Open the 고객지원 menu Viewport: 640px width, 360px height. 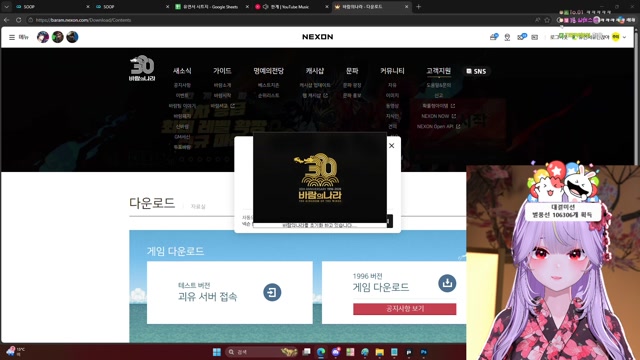438,71
